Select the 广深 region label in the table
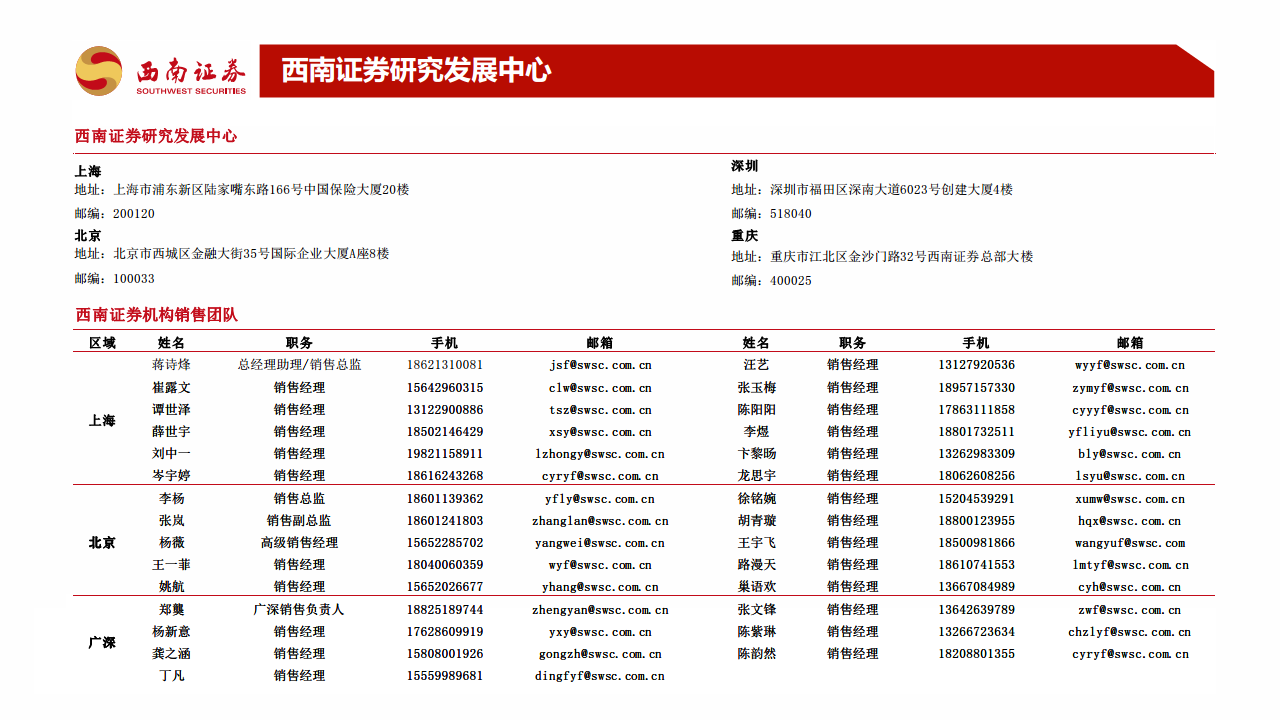This screenshot has width=1280, height=720. pyautogui.click(x=105, y=642)
